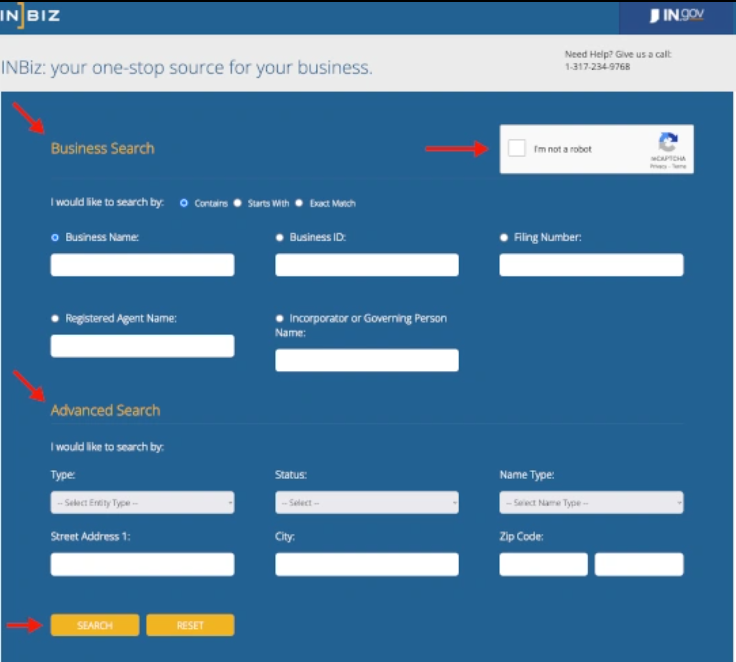Choose Registered Agent Name radio option
Image resolution: width=736 pixels, height=662 pixels.
55,318
